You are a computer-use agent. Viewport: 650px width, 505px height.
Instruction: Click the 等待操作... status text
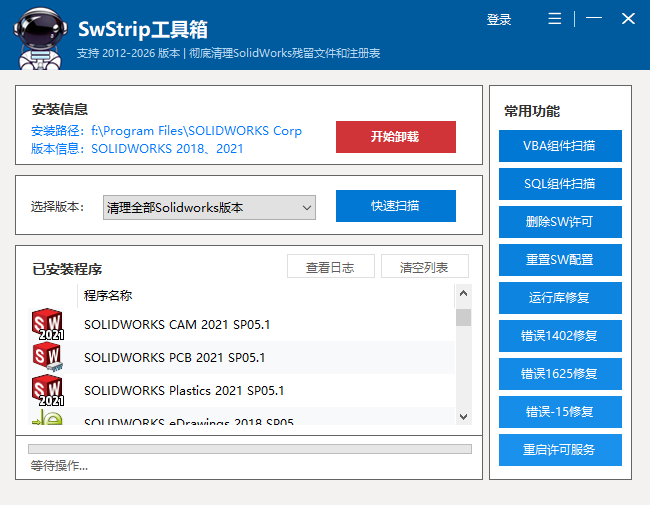point(59,466)
